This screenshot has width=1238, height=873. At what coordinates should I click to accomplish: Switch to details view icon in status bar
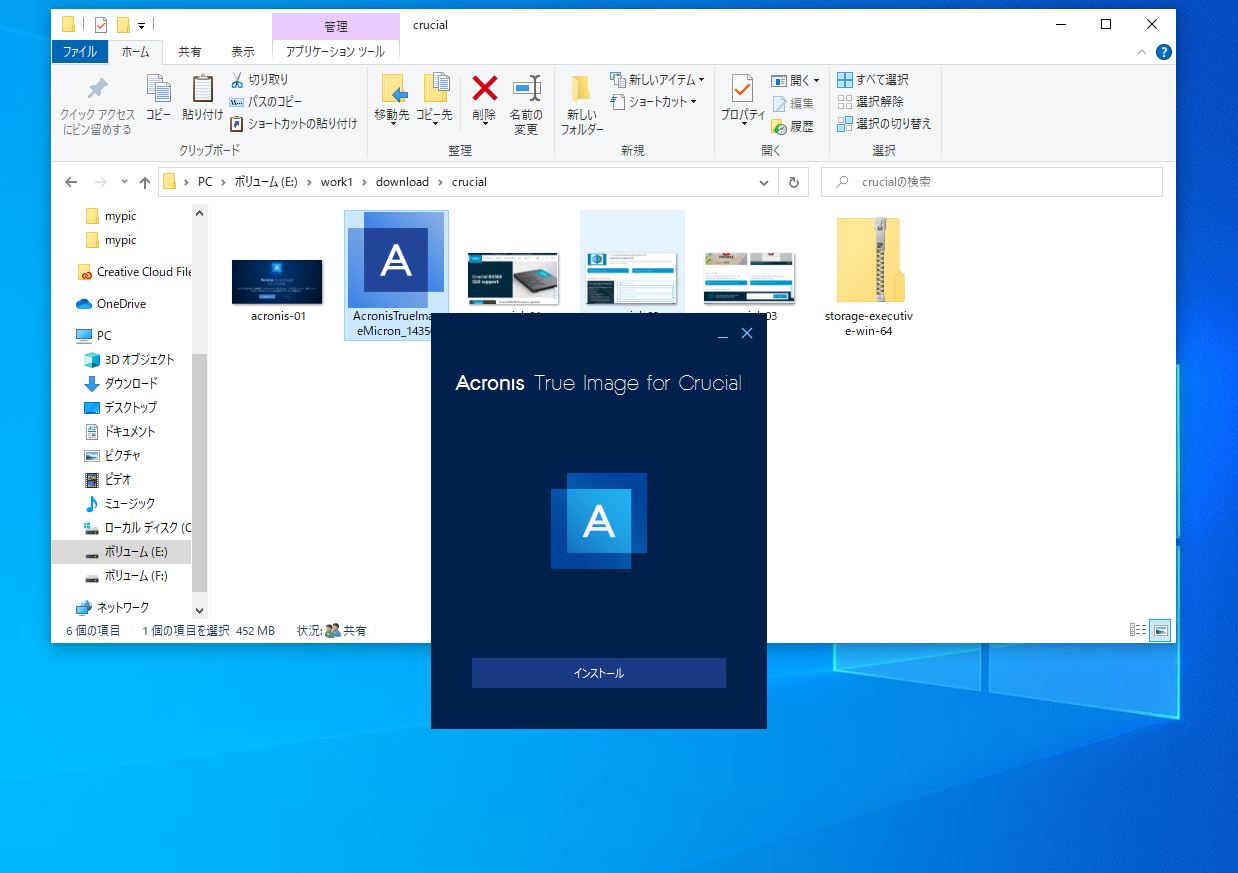point(1137,630)
